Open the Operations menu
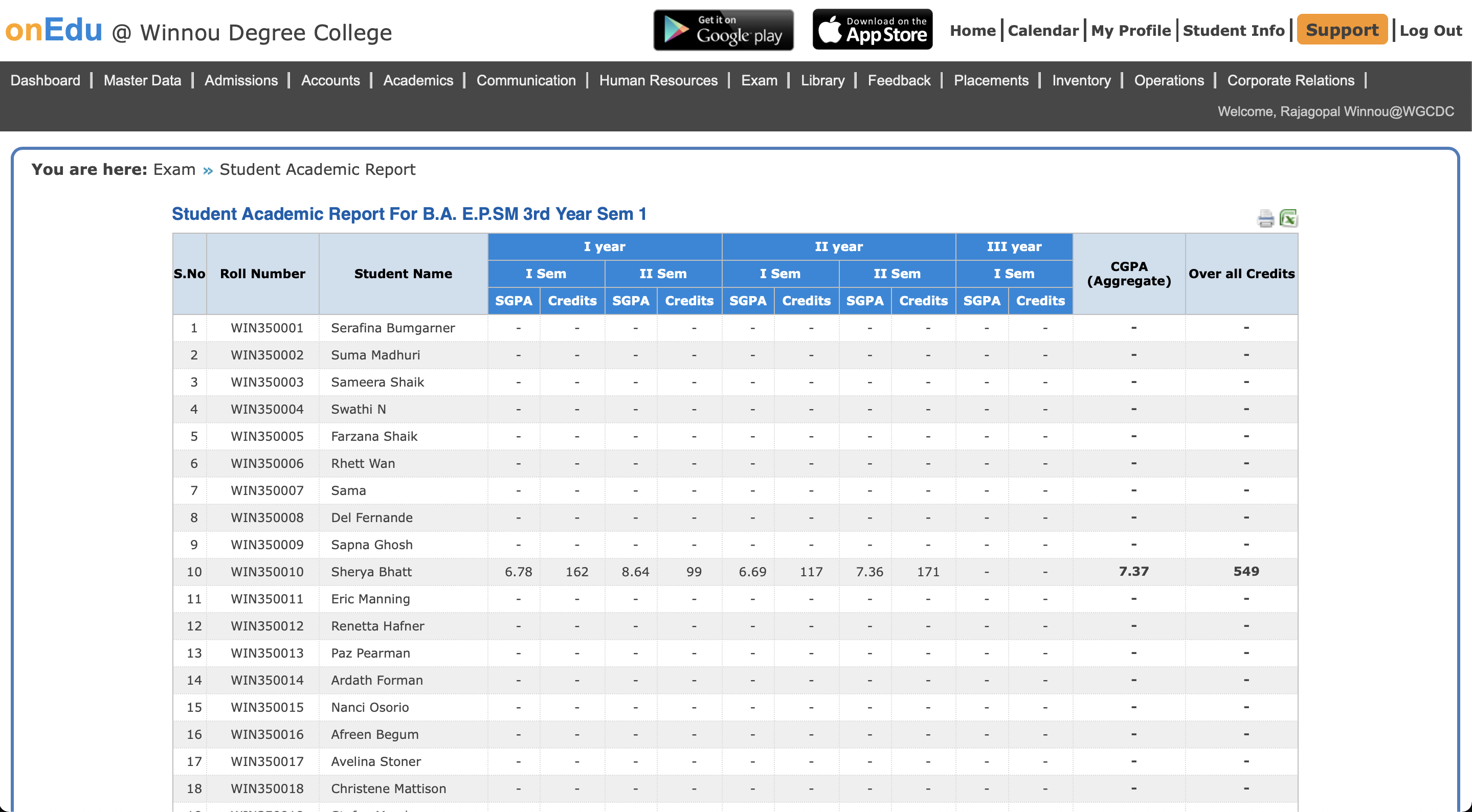The height and width of the screenshot is (812, 1472). tap(1169, 81)
